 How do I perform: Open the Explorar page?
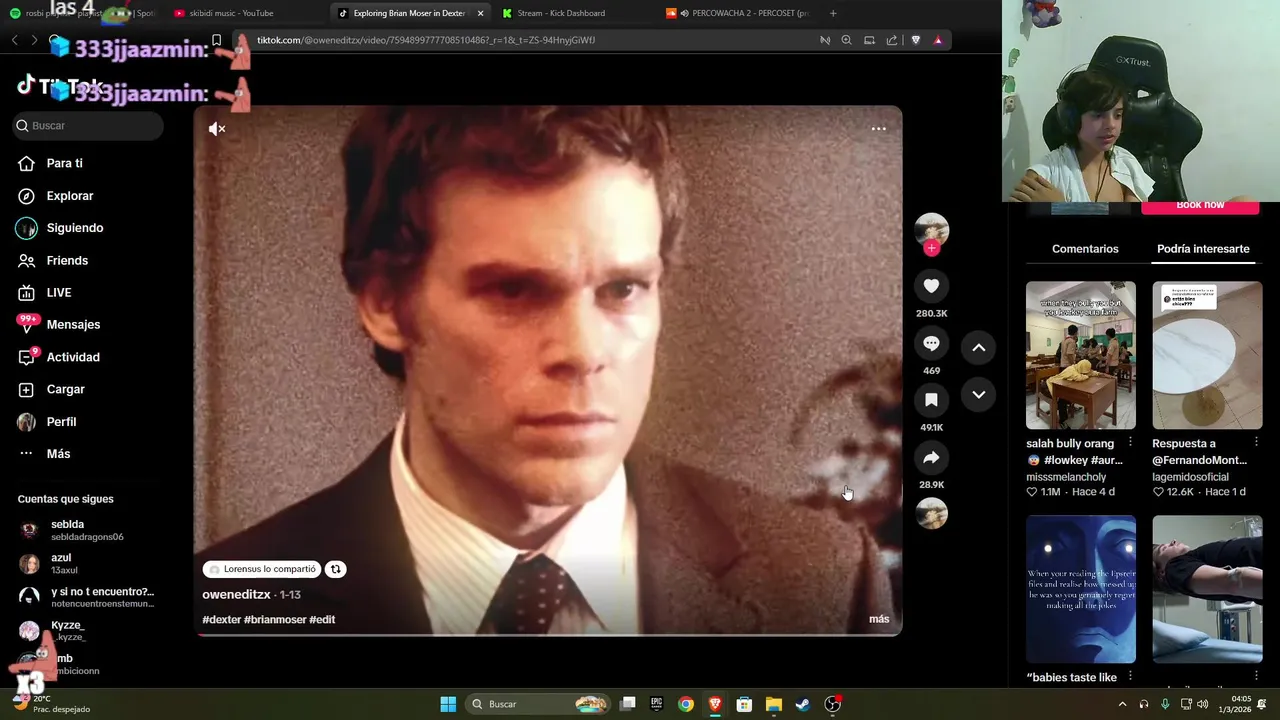coord(69,196)
